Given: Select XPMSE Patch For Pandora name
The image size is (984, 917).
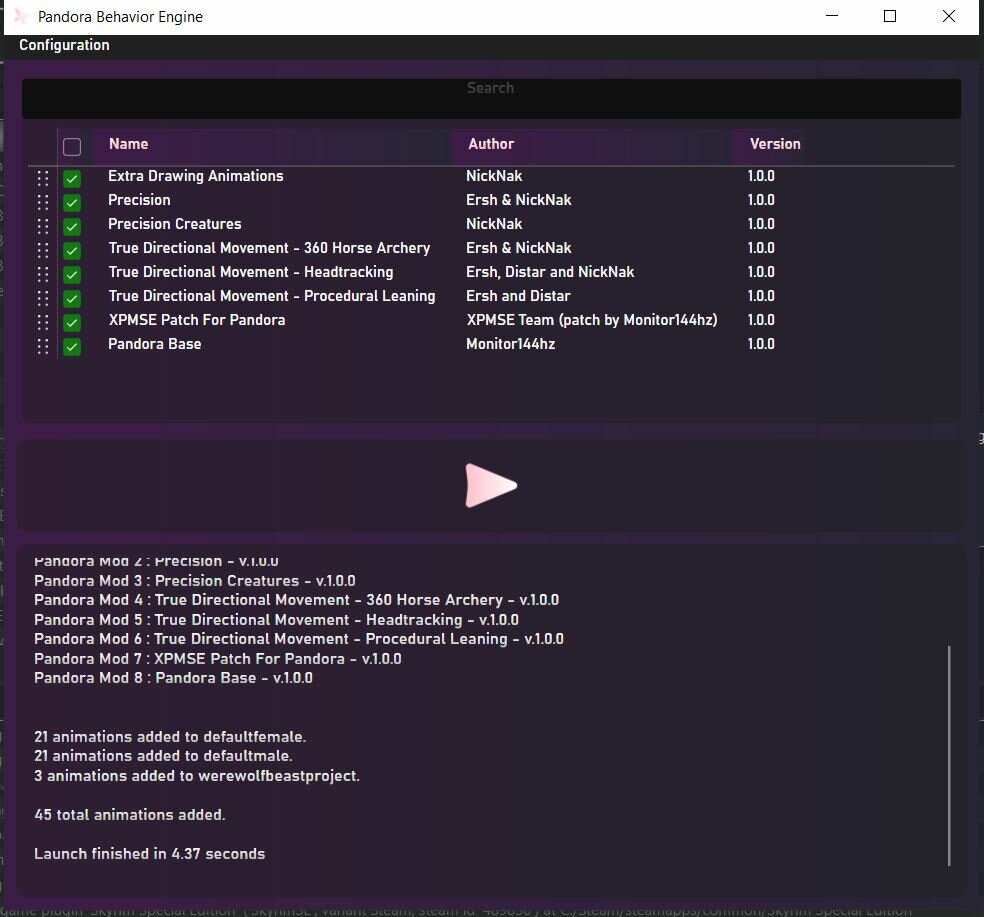Looking at the screenshot, I should [x=196, y=320].
